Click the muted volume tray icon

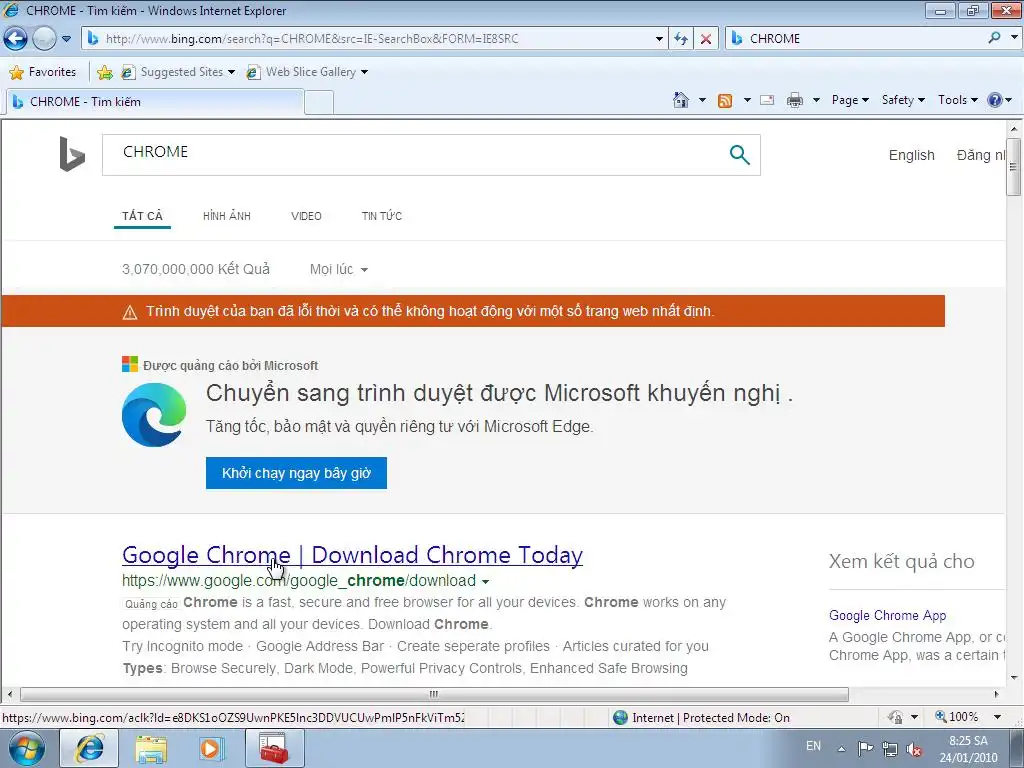click(914, 749)
